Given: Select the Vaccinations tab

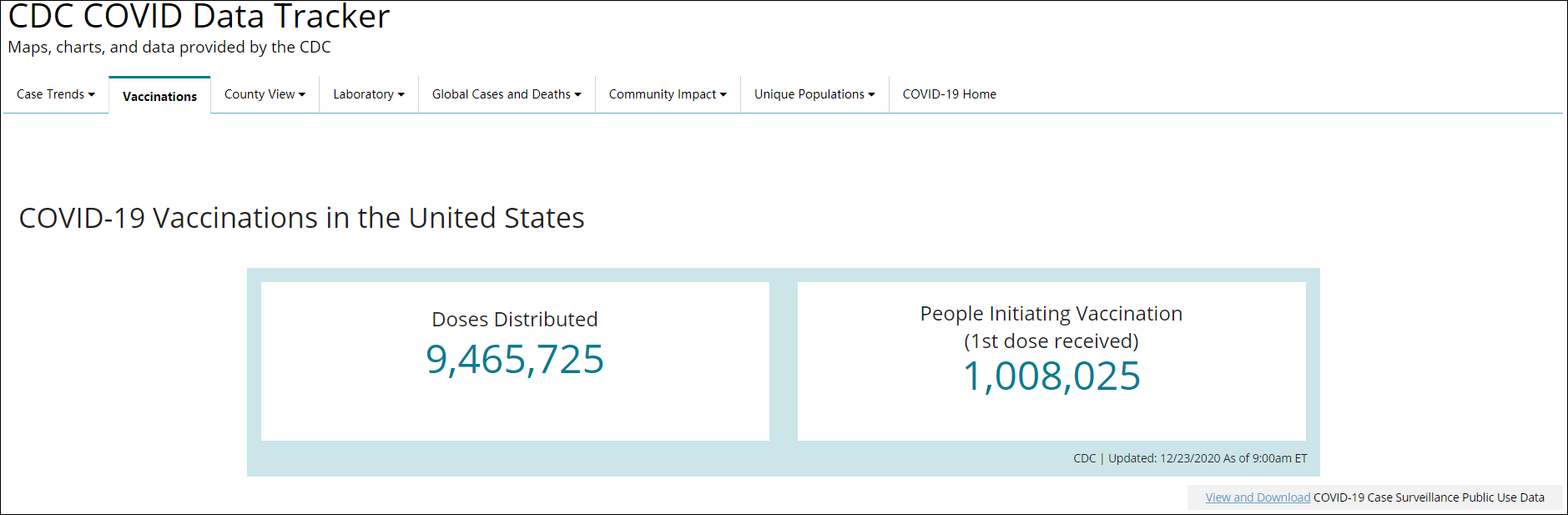Looking at the screenshot, I should click(x=159, y=96).
